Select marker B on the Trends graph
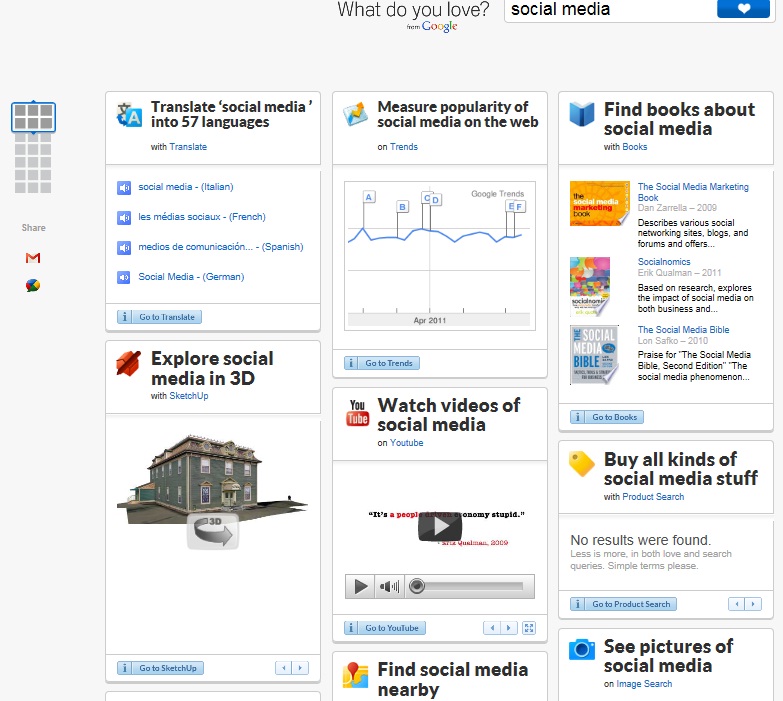The width and height of the screenshot is (783, 701). 402,206
